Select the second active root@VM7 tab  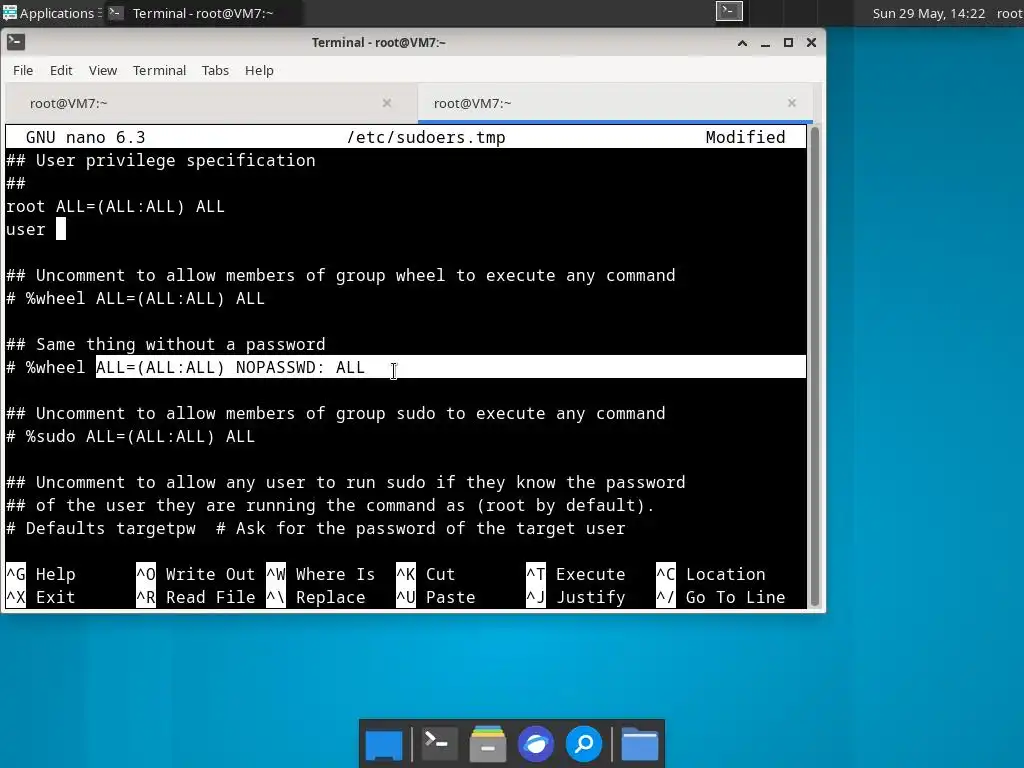[x=615, y=103]
